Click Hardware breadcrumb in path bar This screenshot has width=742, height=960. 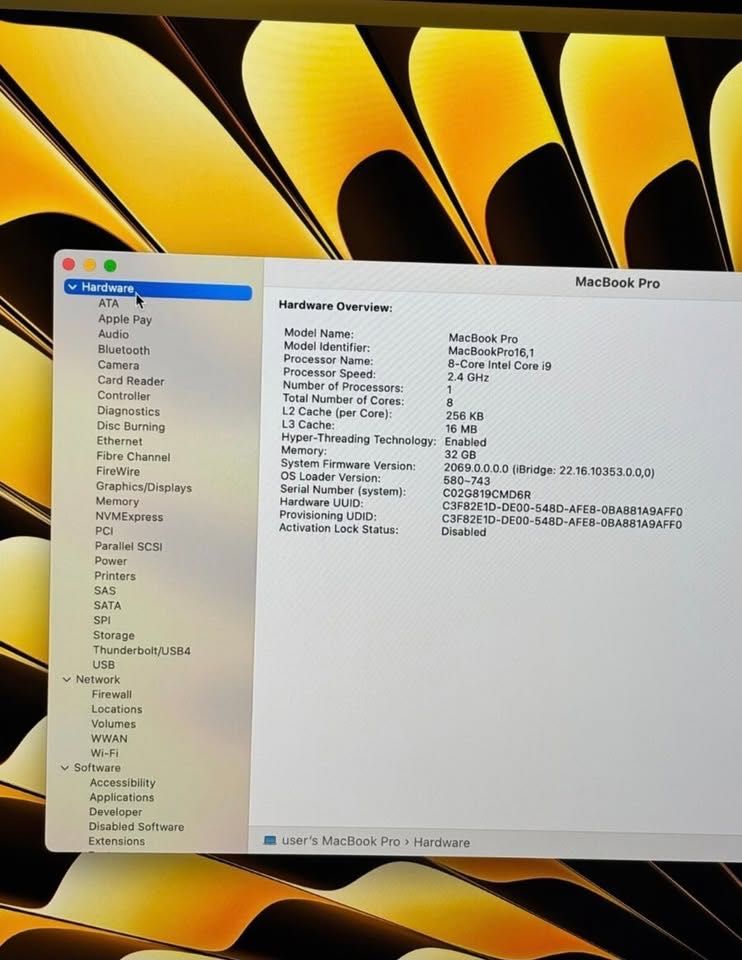(441, 842)
